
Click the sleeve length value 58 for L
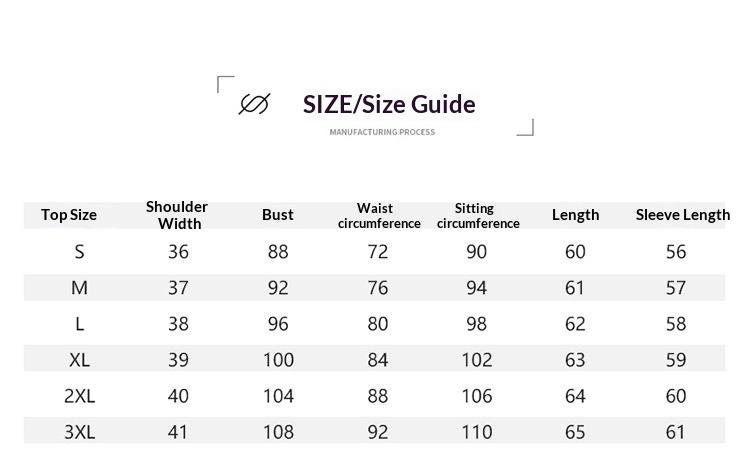tap(676, 324)
